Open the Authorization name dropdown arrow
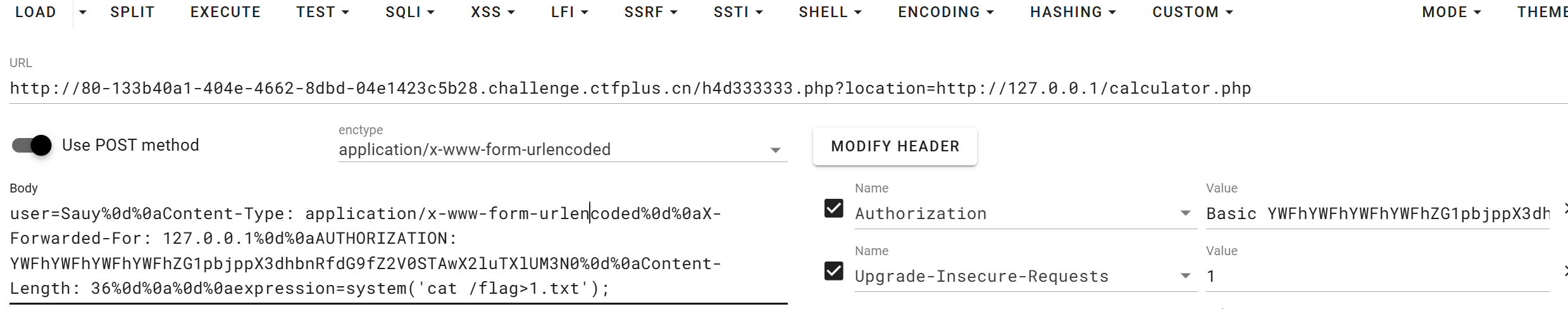1568x309 pixels. 1185,213
